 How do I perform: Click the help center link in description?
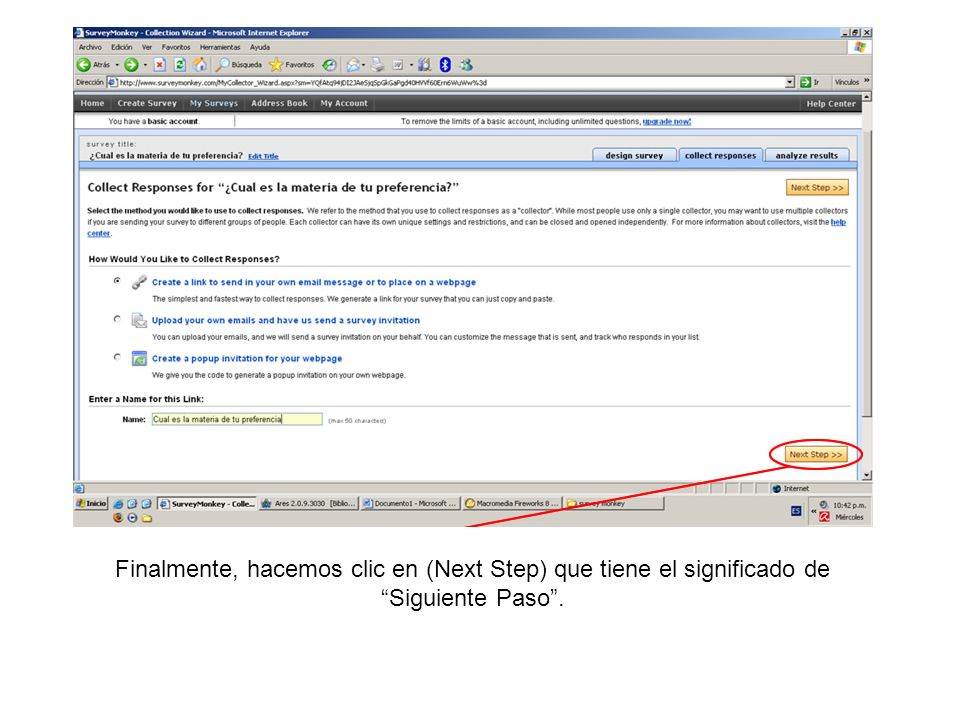pyautogui.click(x=838, y=222)
